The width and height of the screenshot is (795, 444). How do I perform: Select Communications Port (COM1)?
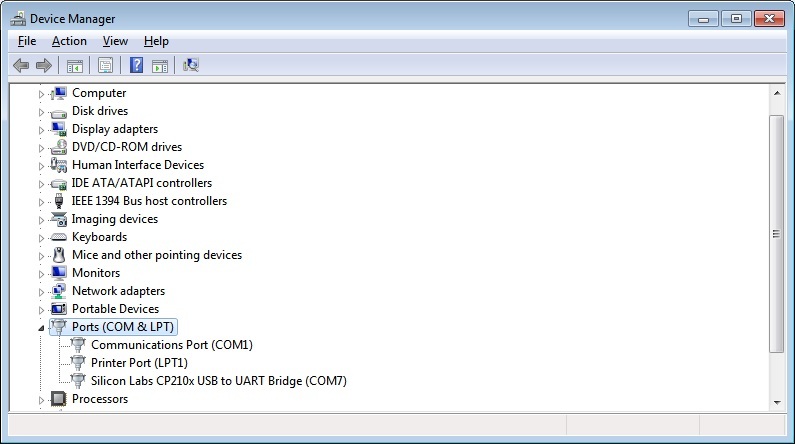[x=171, y=345]
